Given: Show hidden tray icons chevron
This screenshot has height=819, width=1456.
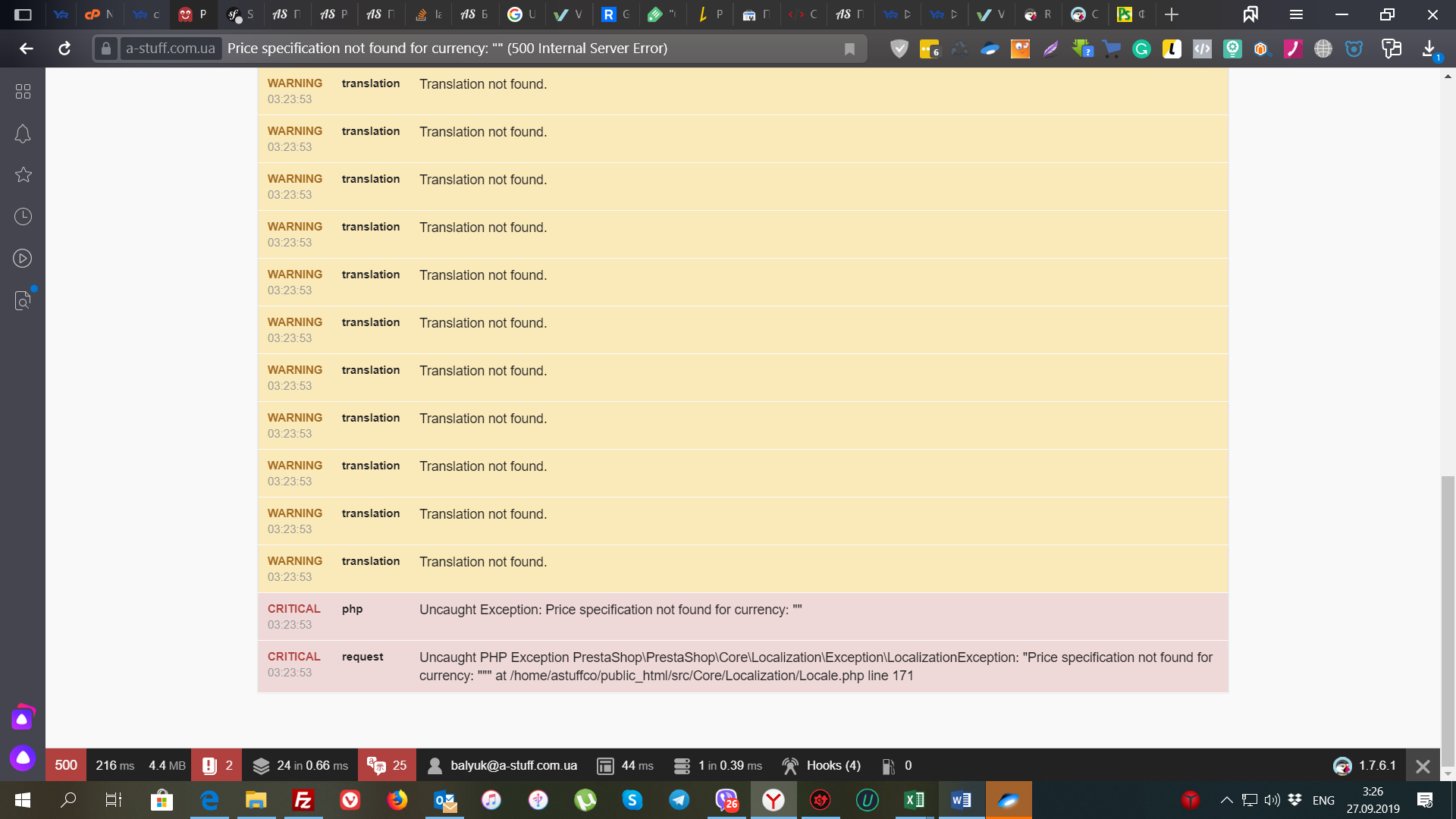Looking at the screenshot, I should [x=1226, y=800].
